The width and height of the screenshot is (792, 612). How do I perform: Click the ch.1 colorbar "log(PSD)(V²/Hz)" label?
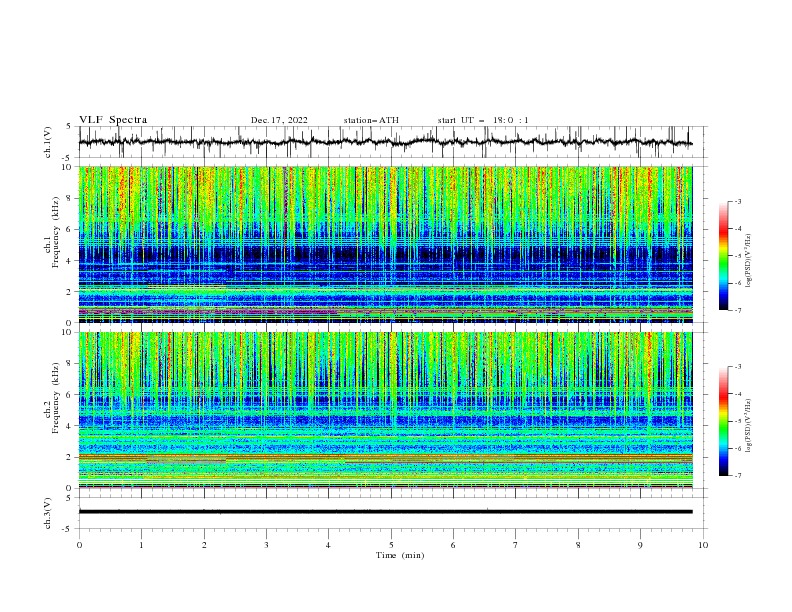(x=749, y=261)
